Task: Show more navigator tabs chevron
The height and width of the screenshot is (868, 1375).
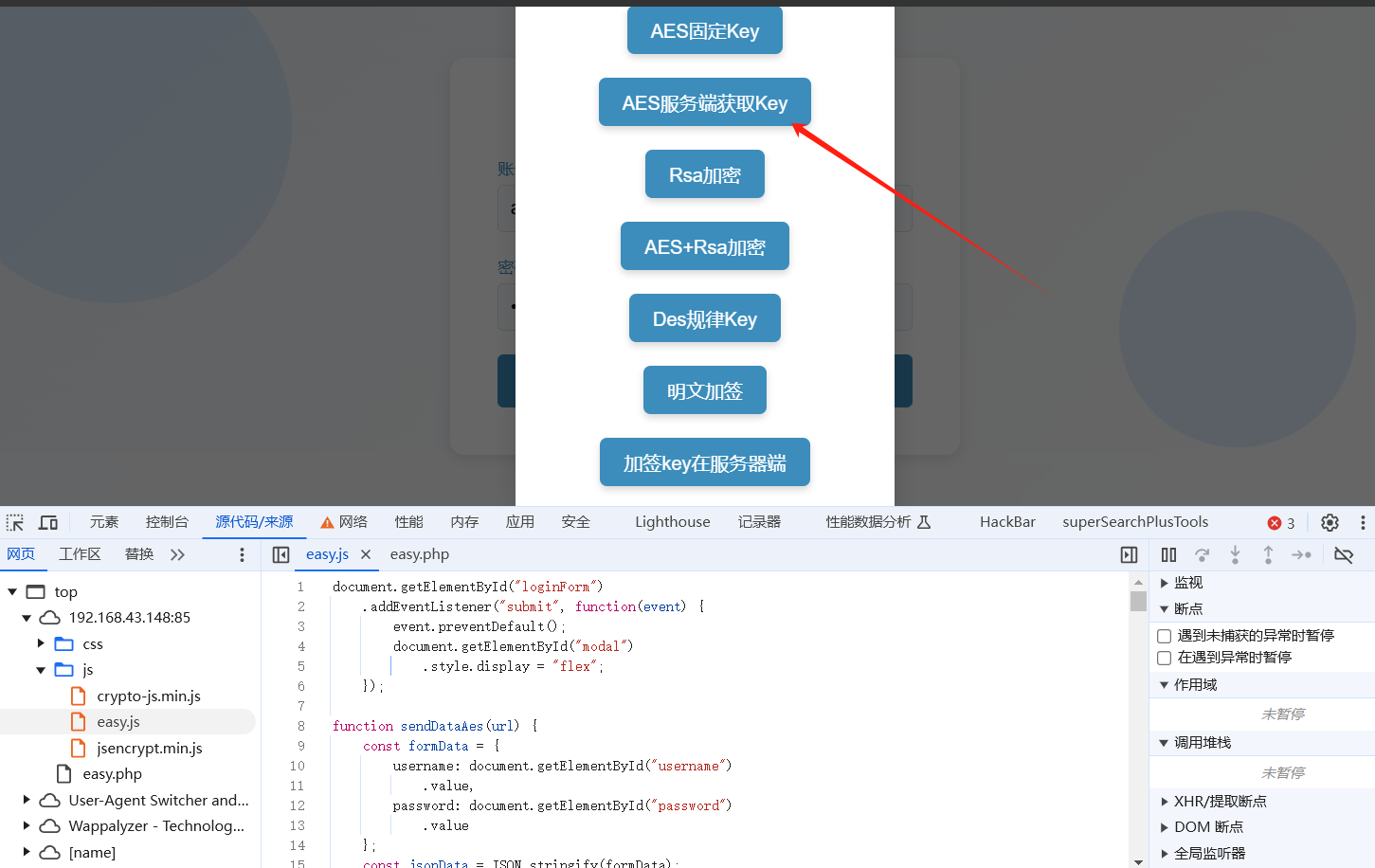Action: pyautogui.click(x=177, y=554)
